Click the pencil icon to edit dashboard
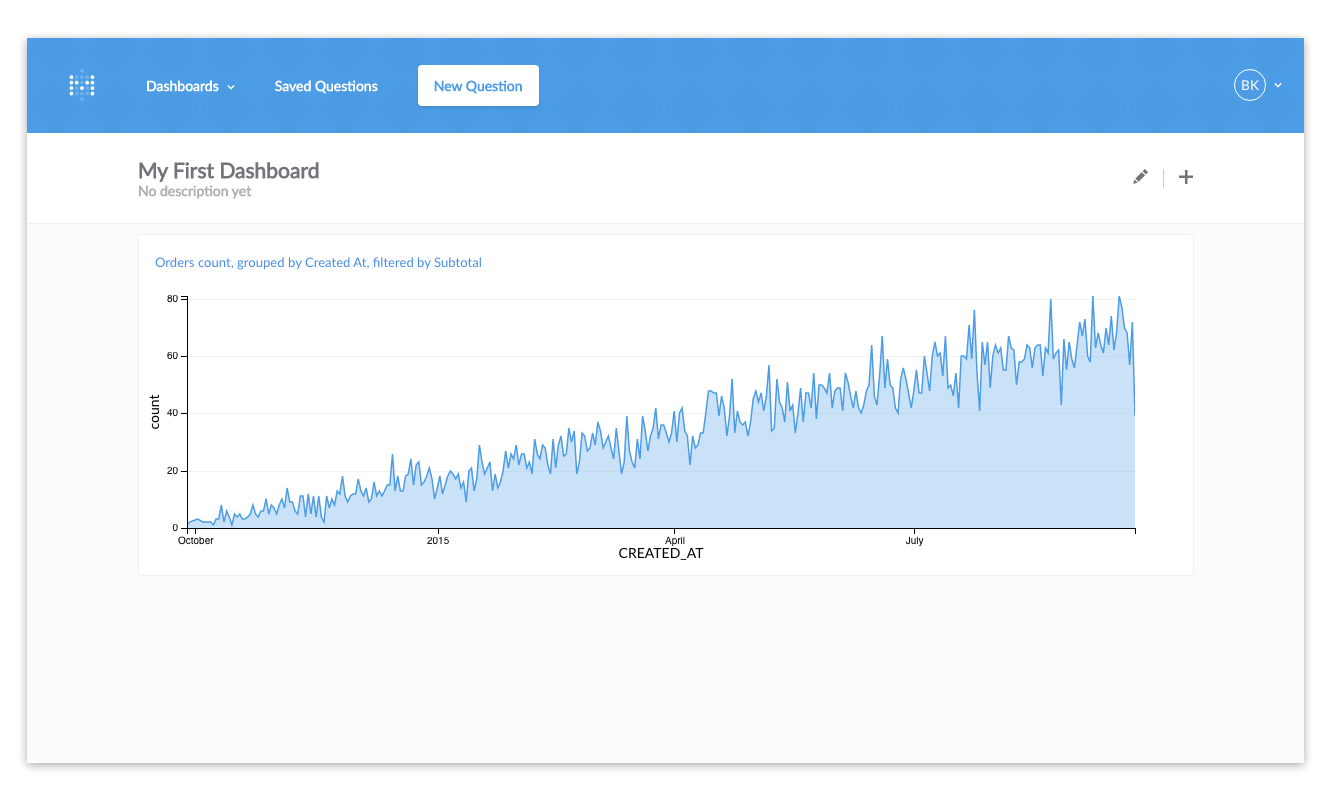This screenshot has height=800, width=1330. click(x=1140, y=177)
